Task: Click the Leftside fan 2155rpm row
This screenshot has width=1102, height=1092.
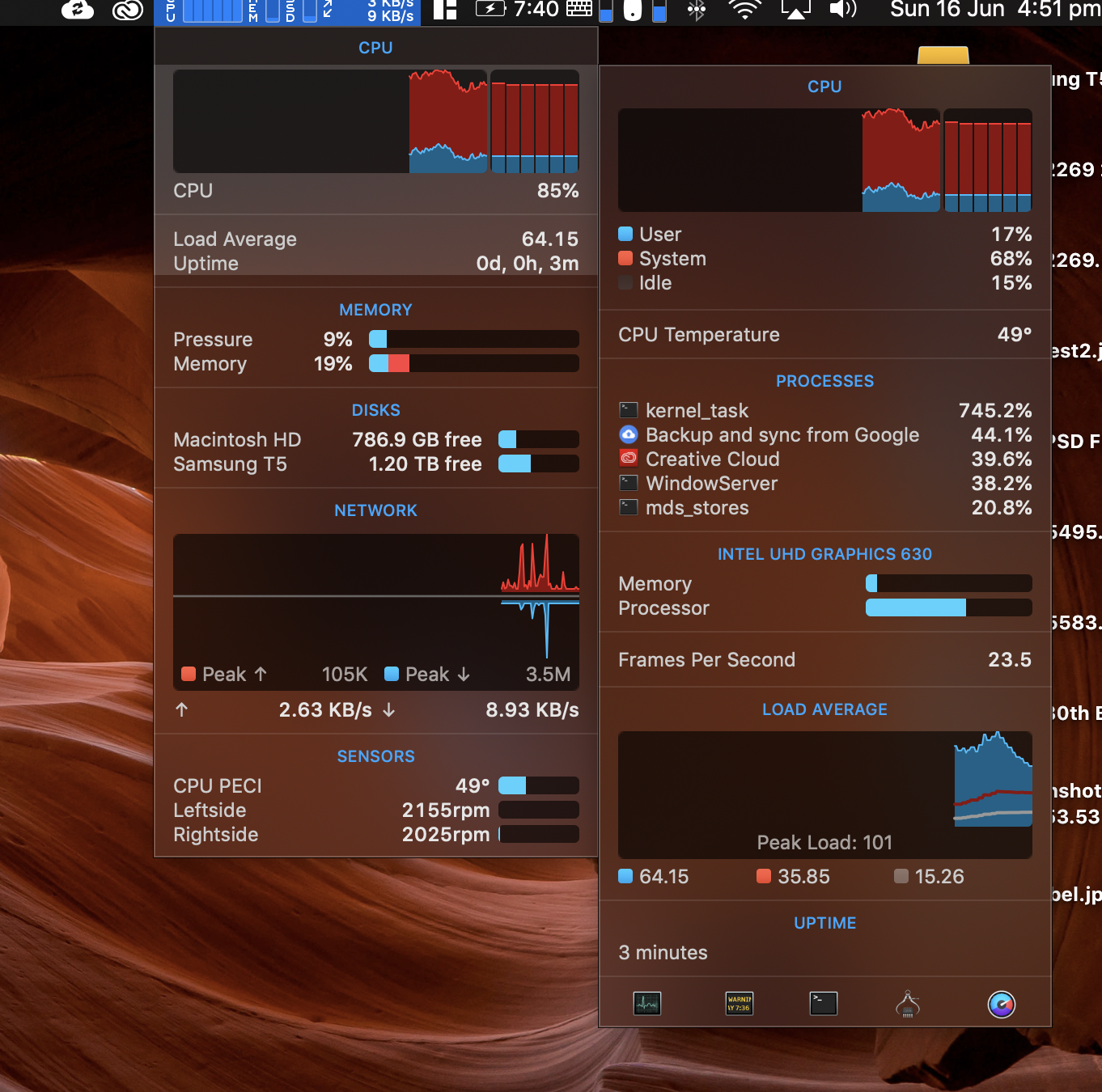Action: tap(376, 811)
